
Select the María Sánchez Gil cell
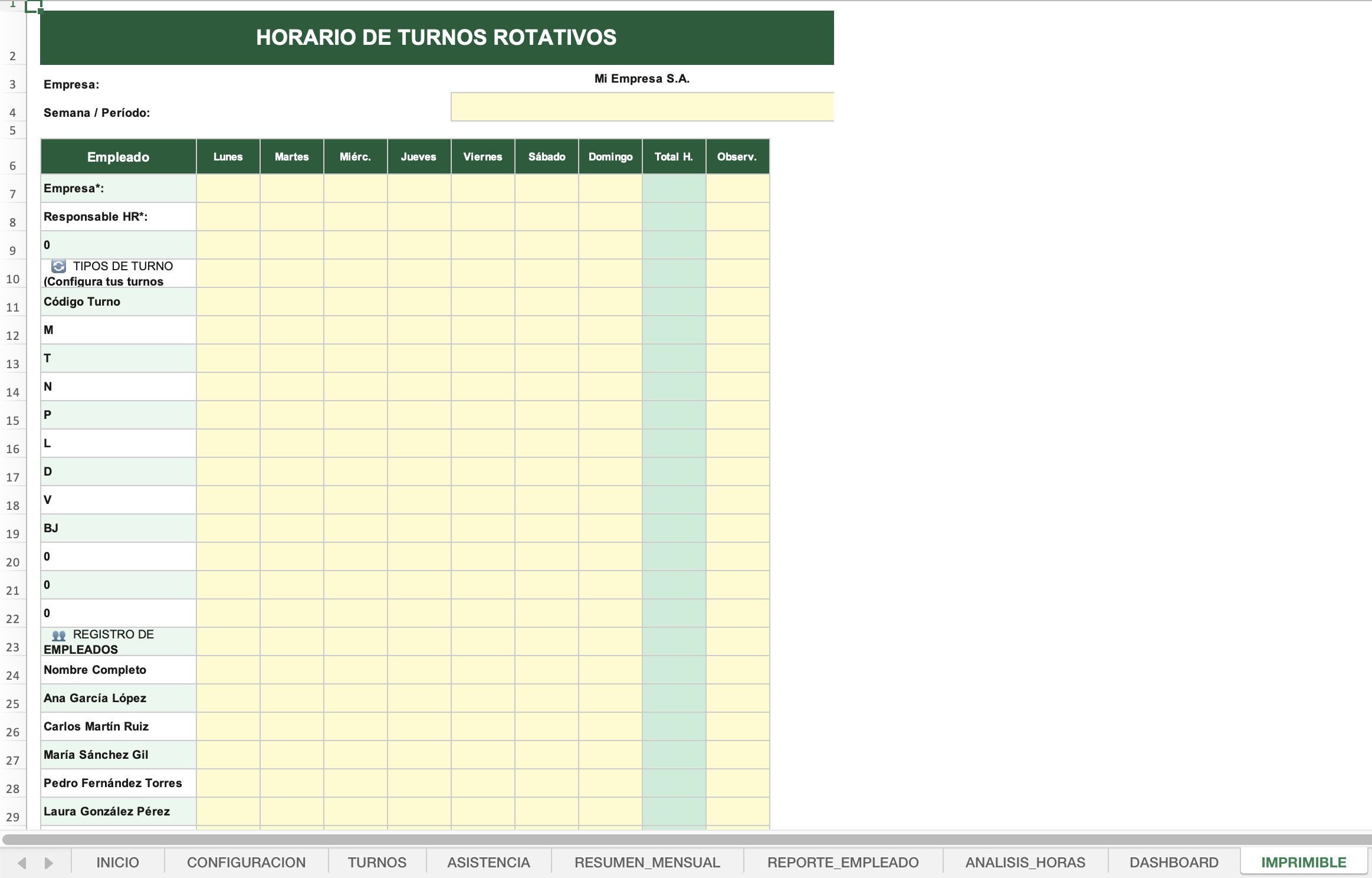tap(119, 755)
